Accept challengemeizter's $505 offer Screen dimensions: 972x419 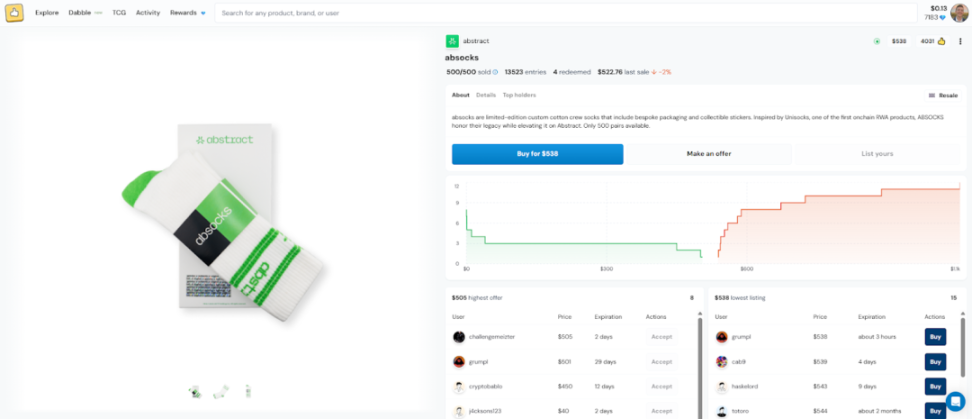(x=661, y=337)
